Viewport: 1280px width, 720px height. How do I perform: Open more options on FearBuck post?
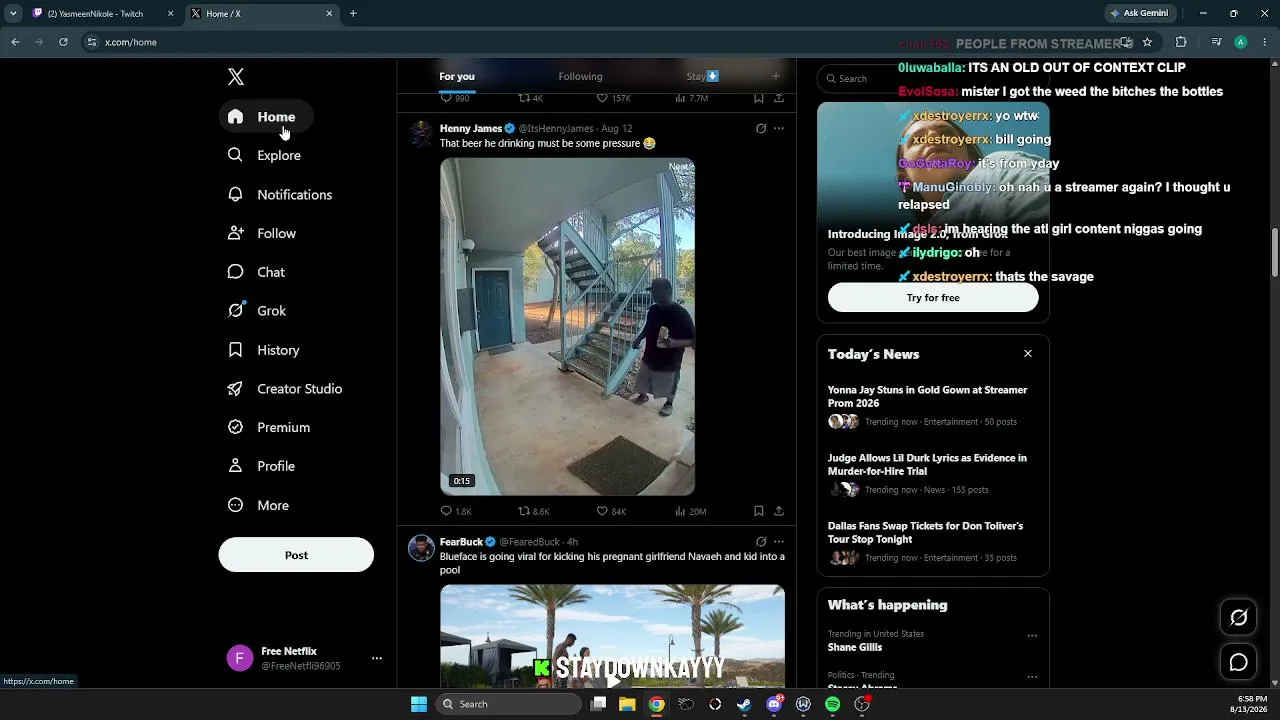[x=779, y=542]
